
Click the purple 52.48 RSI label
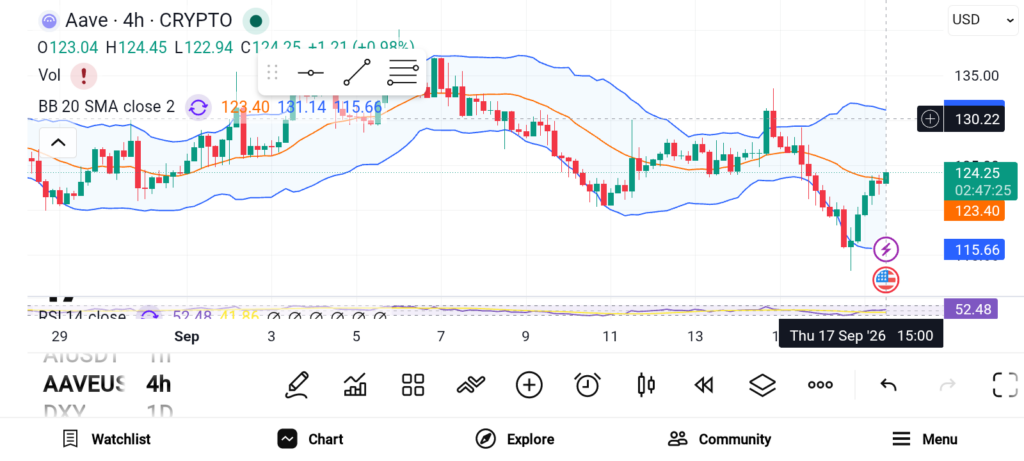tap(971, 309)
